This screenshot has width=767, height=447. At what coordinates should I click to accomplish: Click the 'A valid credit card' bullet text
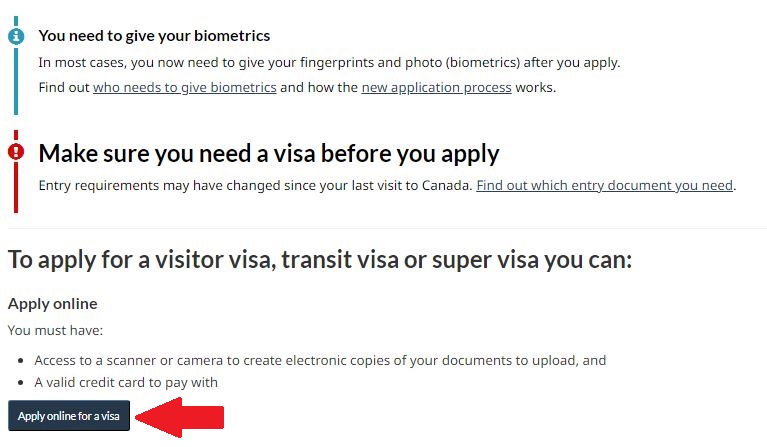pos(126,382)
